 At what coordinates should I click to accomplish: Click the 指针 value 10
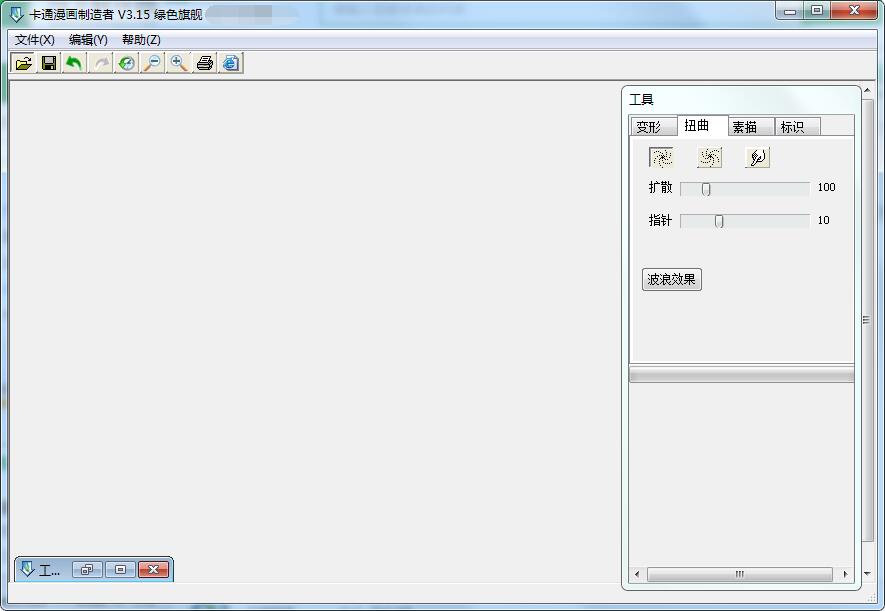pyautogui.click(x=823, y=221)
